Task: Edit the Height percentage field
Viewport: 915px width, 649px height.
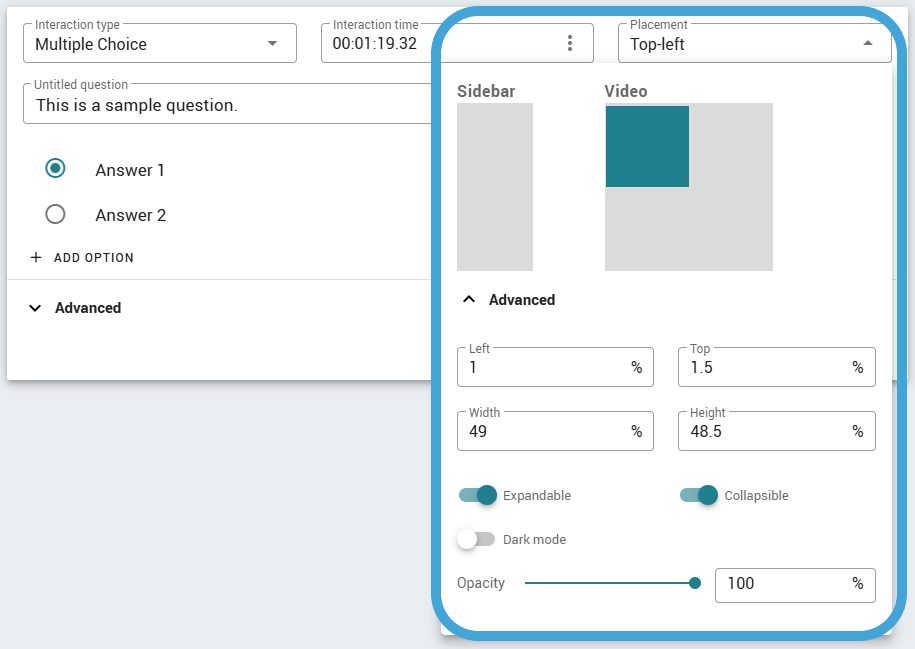Action: pyautogui.click(x=777, y=431)
